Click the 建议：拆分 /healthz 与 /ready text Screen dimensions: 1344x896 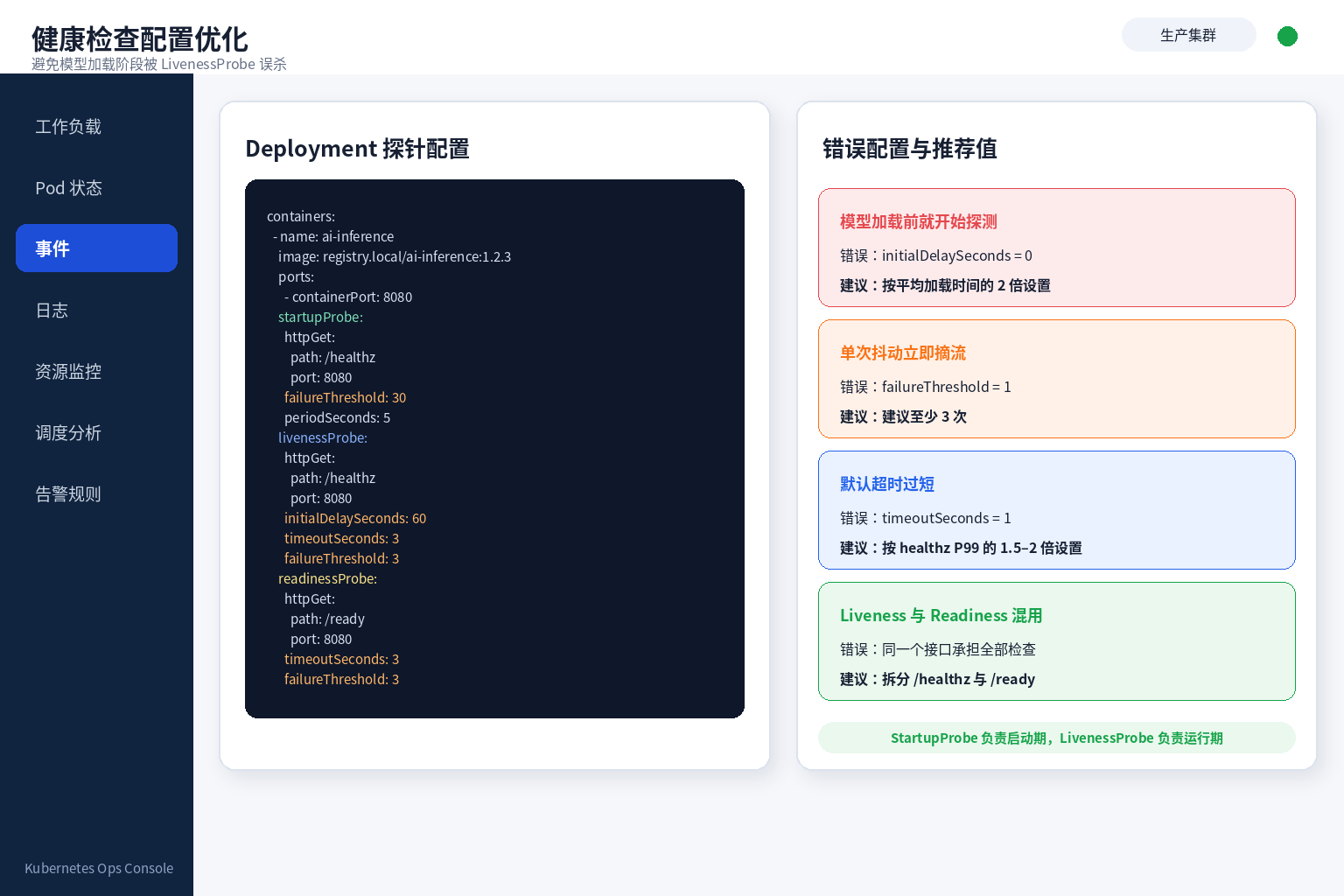(x=937, y=679)
